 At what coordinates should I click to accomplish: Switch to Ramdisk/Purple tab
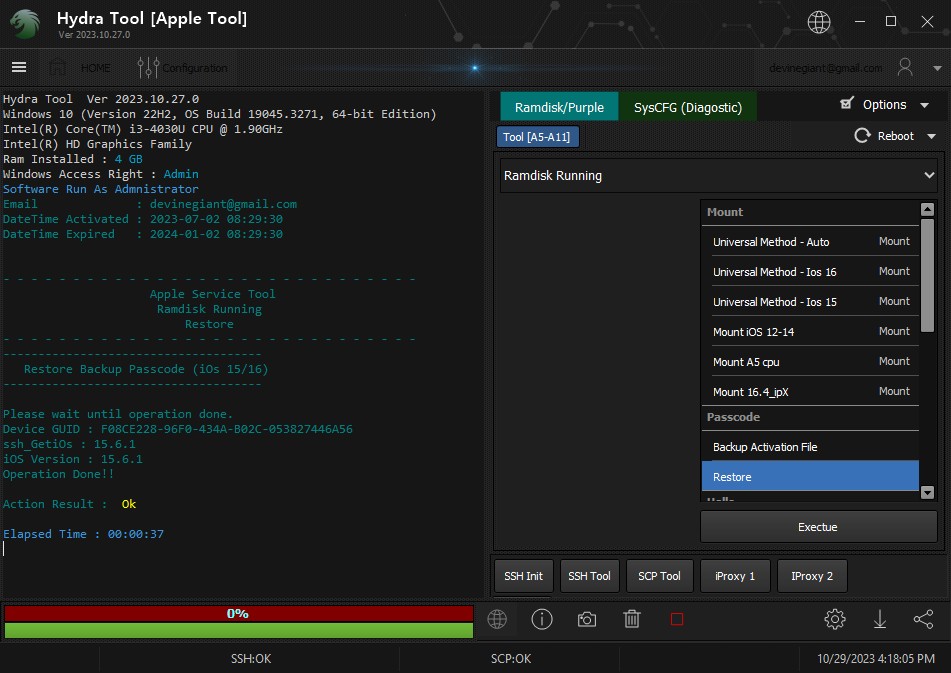(559, 107)
